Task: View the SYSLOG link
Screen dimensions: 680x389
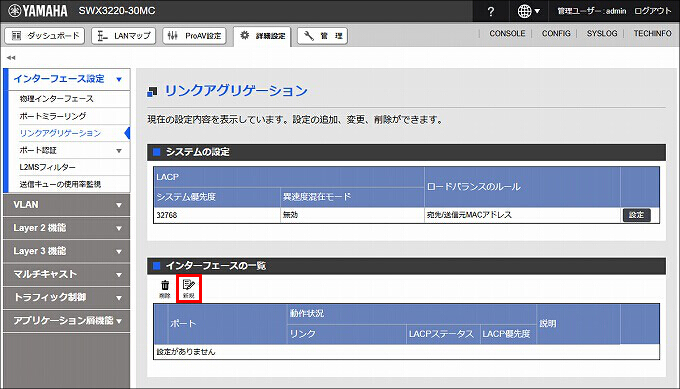Action: (x=602, y=33)
